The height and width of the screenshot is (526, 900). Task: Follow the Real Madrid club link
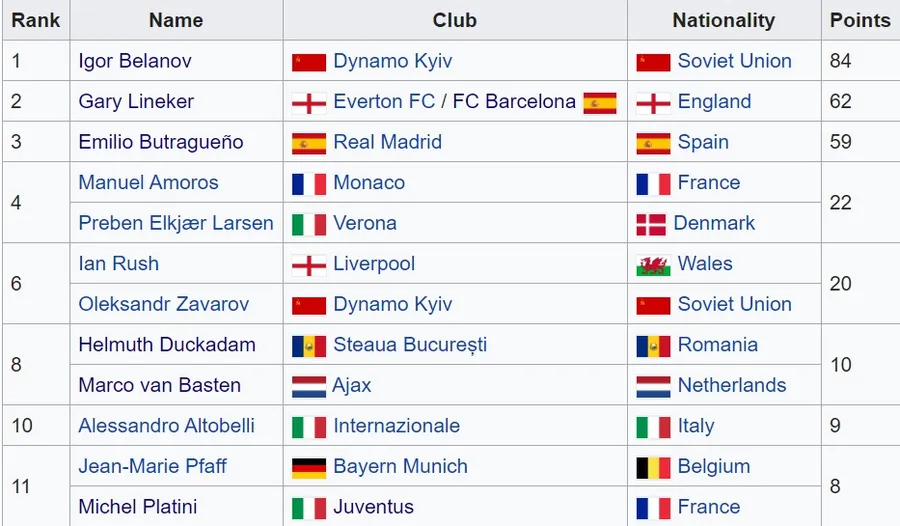tap(387, 142)
